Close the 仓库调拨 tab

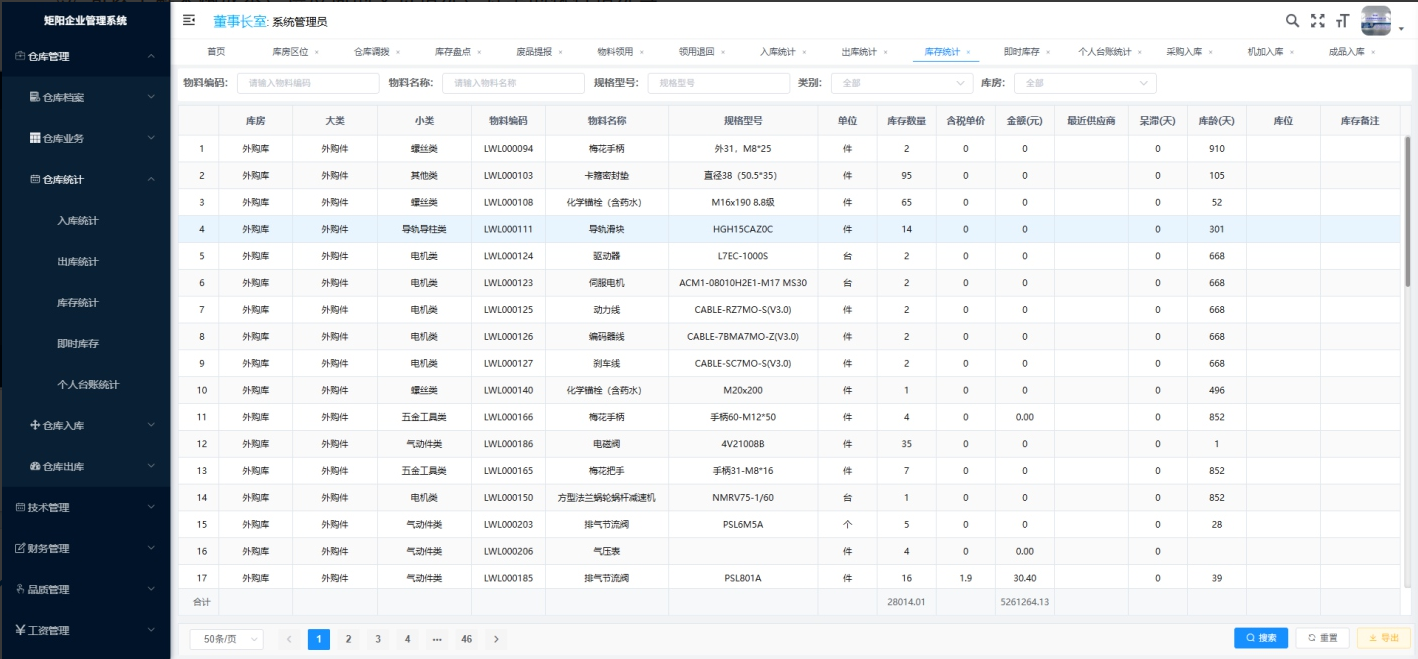tap(397, 52)
